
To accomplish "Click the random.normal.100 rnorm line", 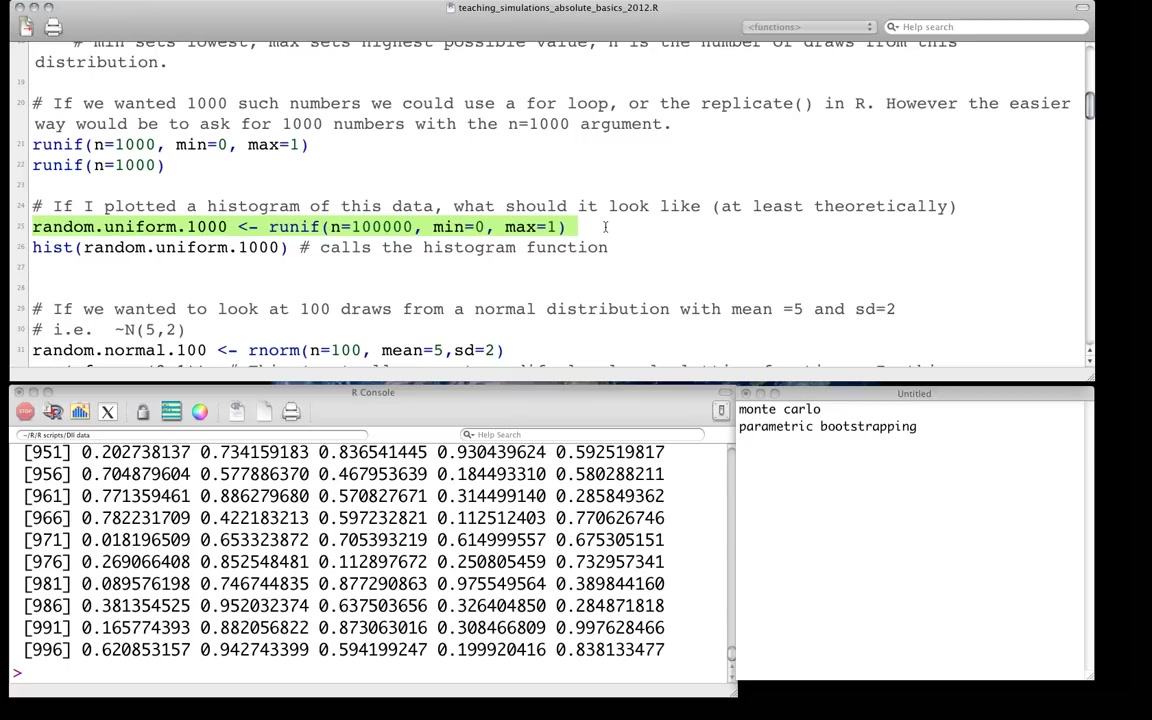I will (x=268, y=350).
